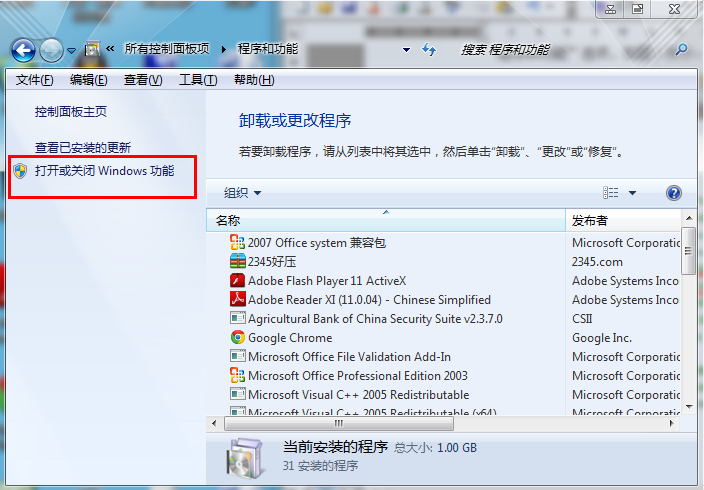704x490 pixels.
Task: Click the Back navigation arrow button
Action: (x=24, y=49)
